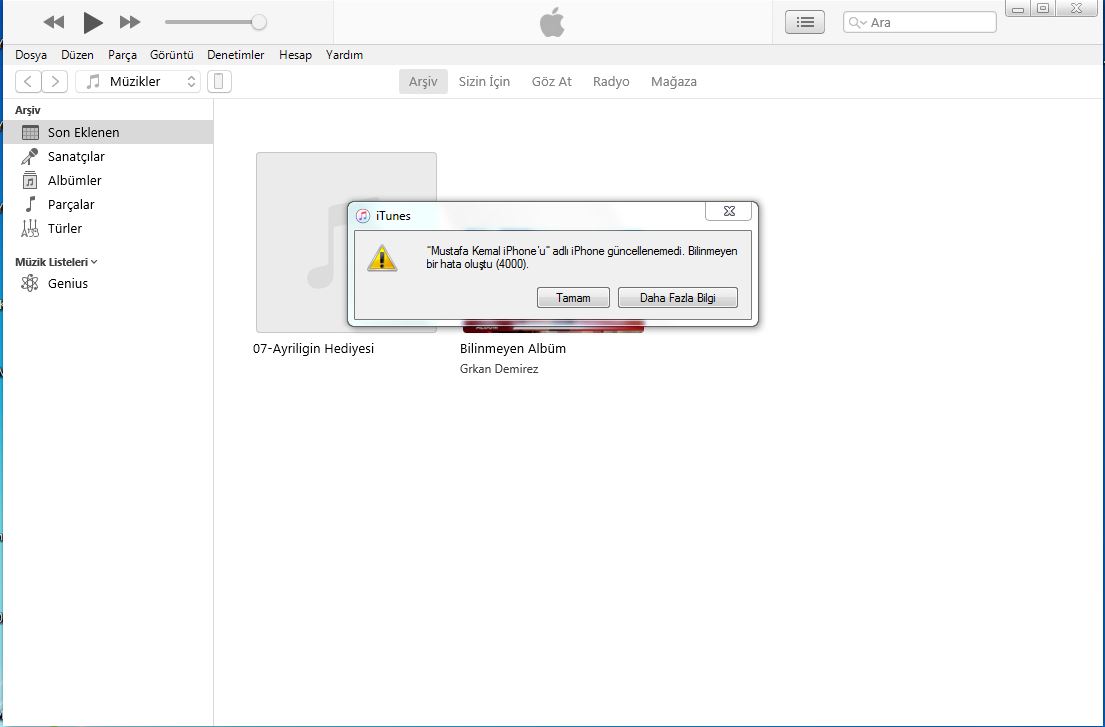Image resolution: width=1105 pixels, height=727 pixels.
Task: Maximize the iTunes window
Action: [x=1044, y=8]
